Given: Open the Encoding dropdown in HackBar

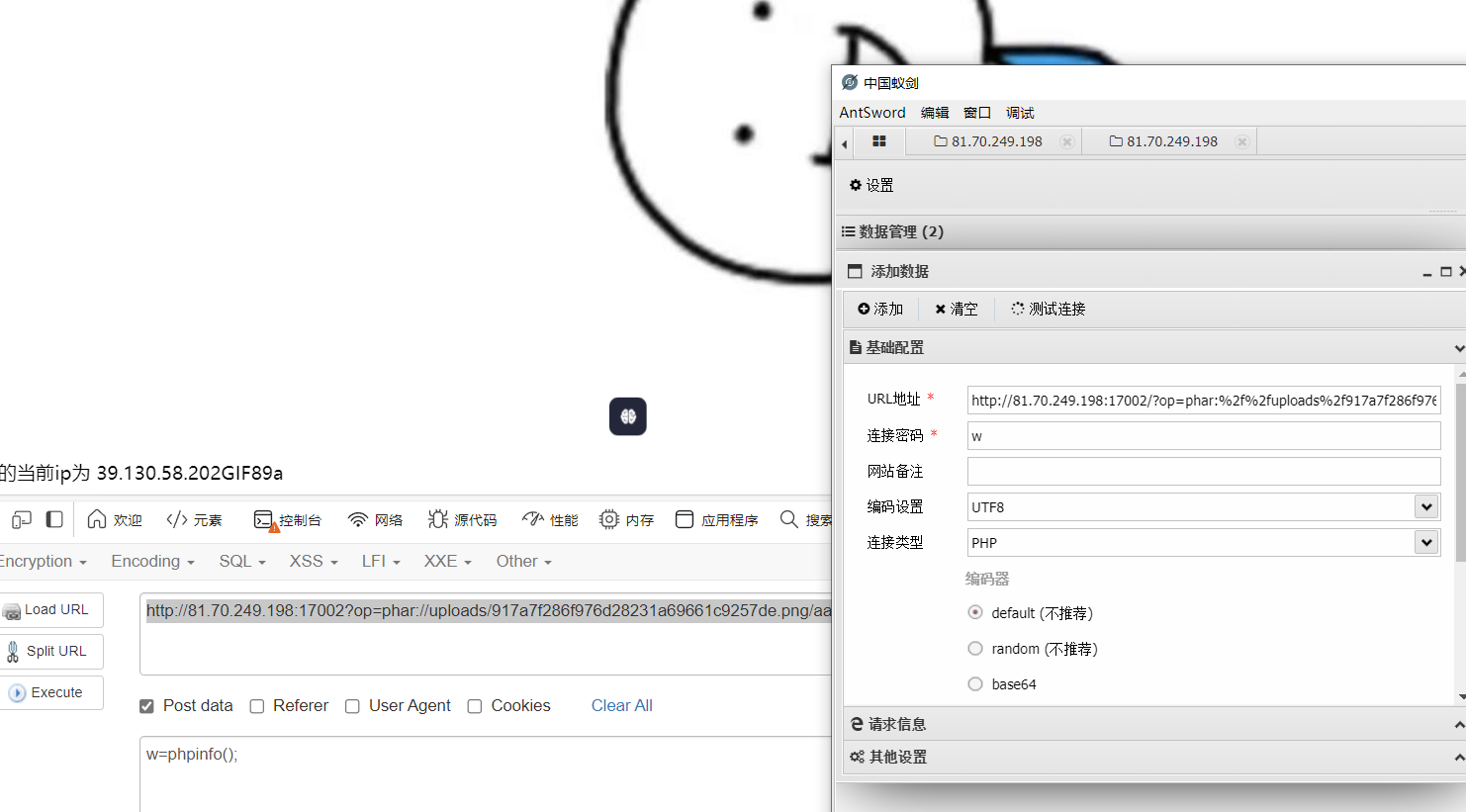Looking at the screenshot, I should pos(152,561).
